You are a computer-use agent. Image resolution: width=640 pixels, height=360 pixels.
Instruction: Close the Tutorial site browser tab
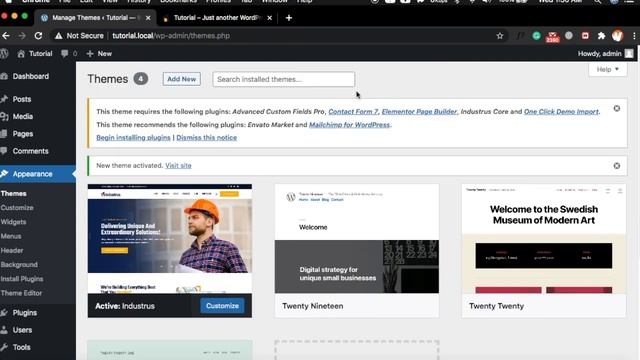pyautogui.click(x=269, y=18)
